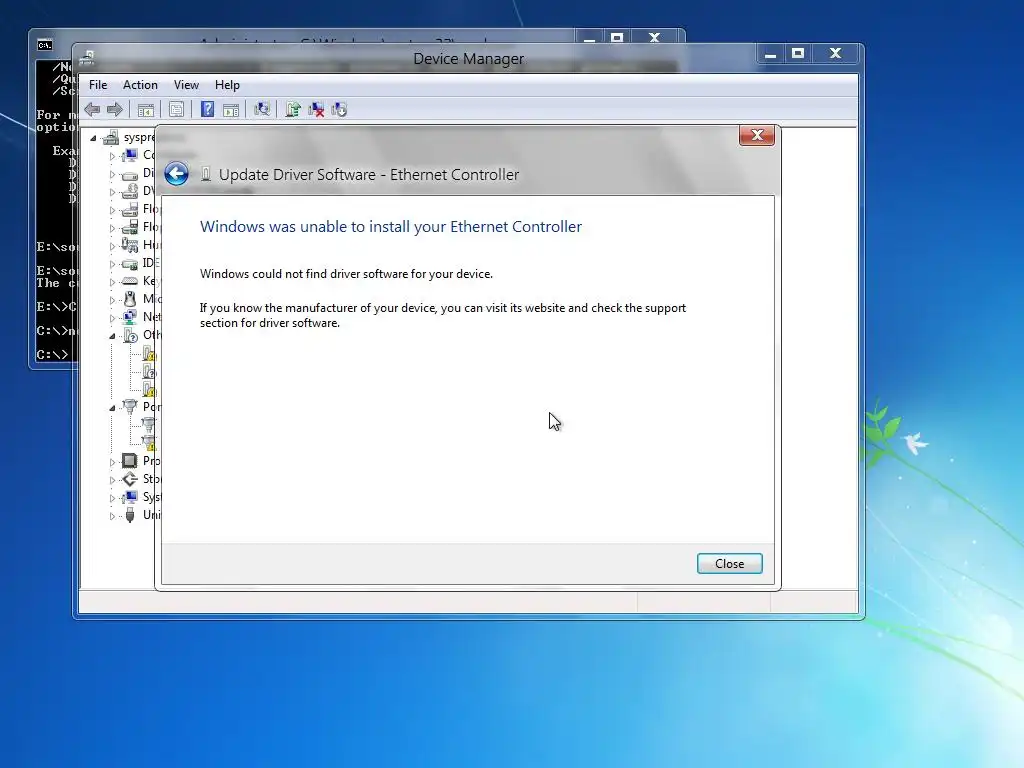Expand the Disk drives category node
The height and width of the screenshot is (768, 1024).
click(112, 174)
